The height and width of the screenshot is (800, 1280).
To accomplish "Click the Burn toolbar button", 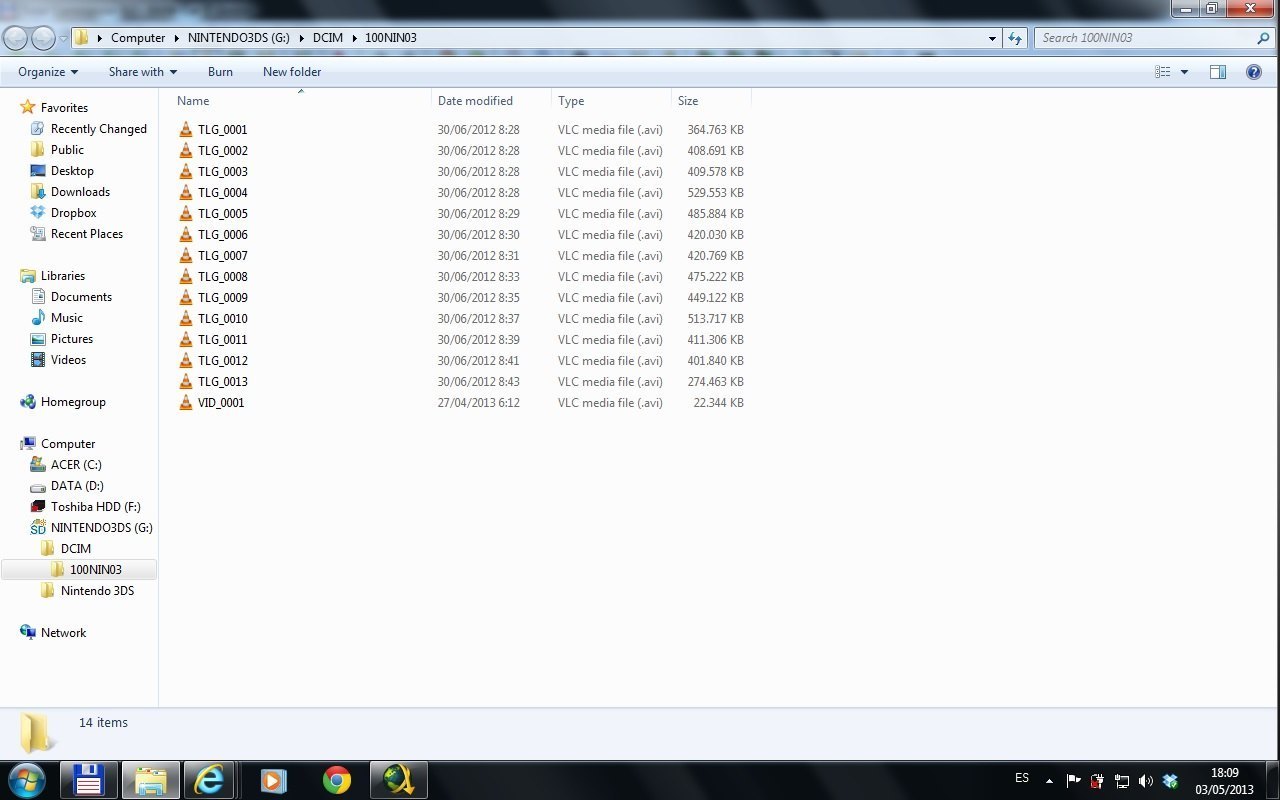I will click(220, 72).
